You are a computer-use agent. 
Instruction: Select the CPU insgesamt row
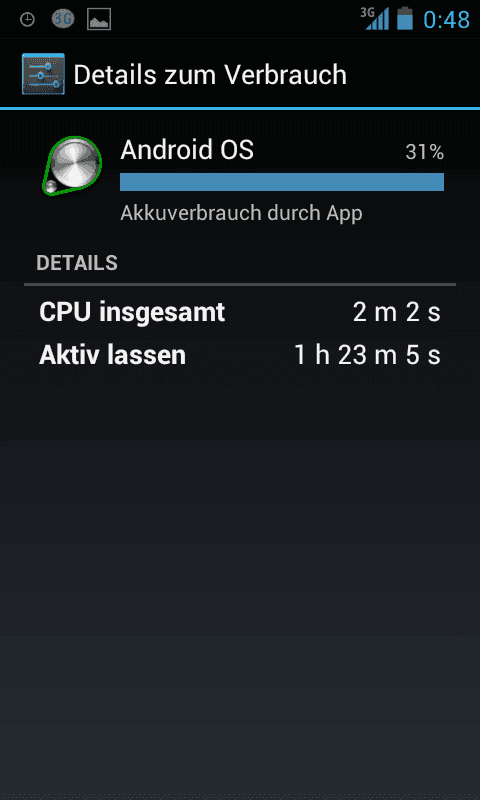pos(240,312)
